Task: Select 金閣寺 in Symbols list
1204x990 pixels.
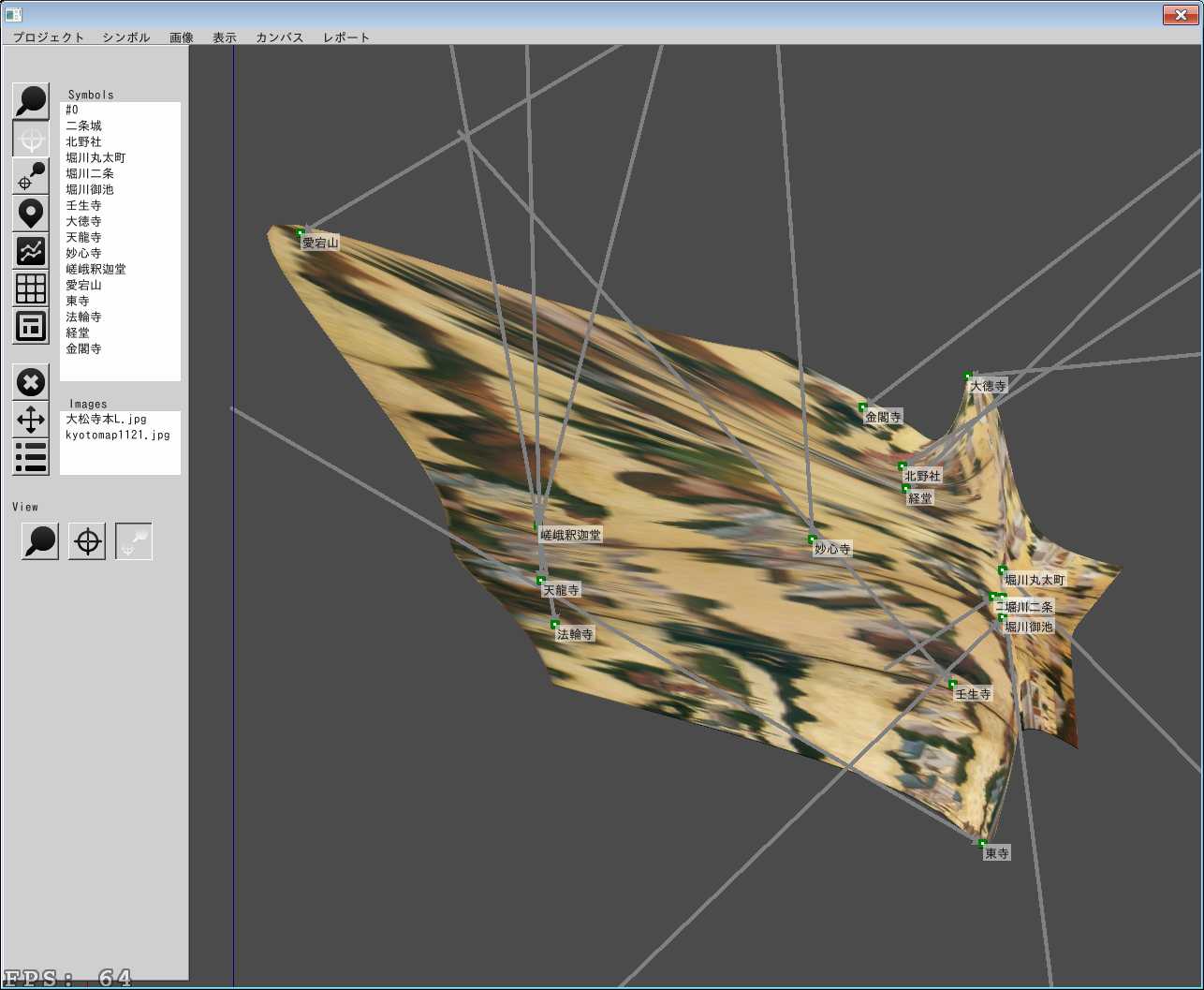Action: (120, 348)
